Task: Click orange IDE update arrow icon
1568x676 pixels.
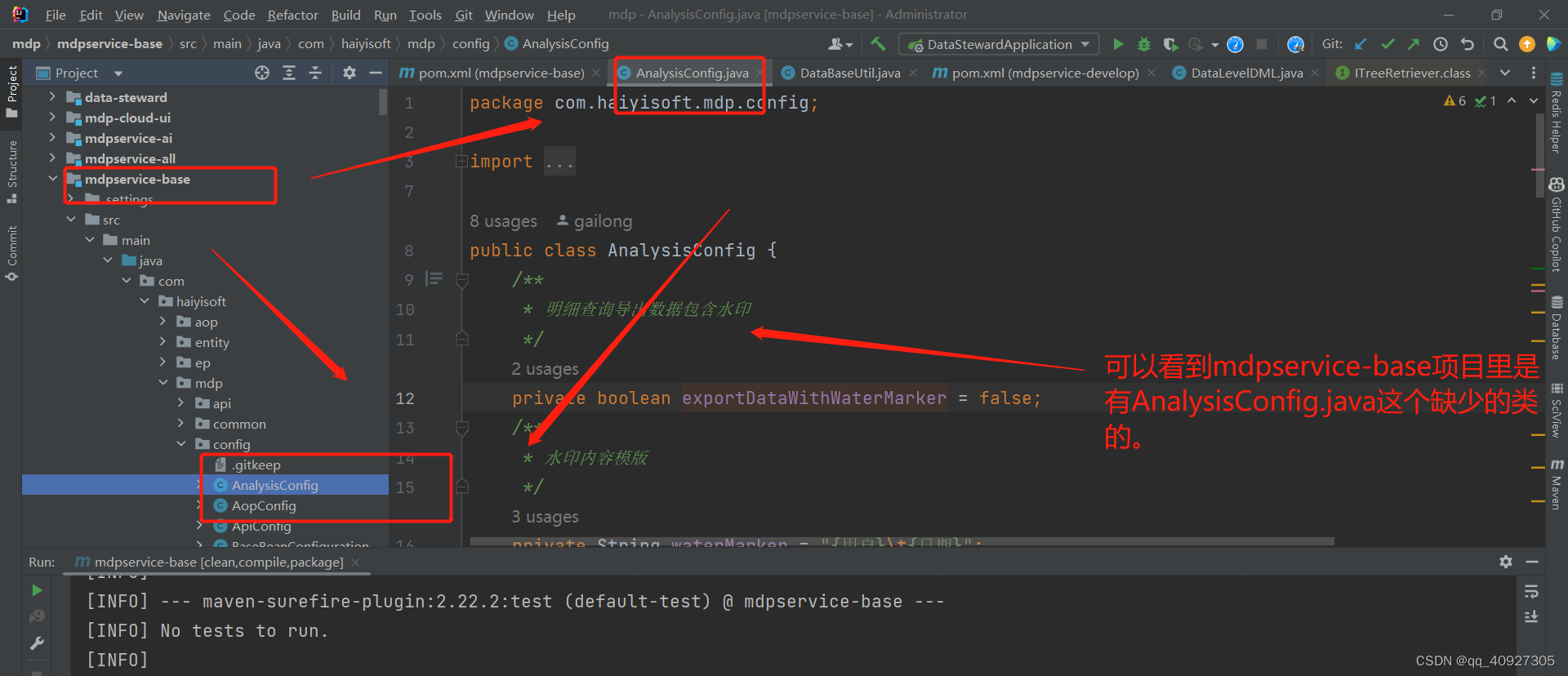Action: coord(1526,44)
